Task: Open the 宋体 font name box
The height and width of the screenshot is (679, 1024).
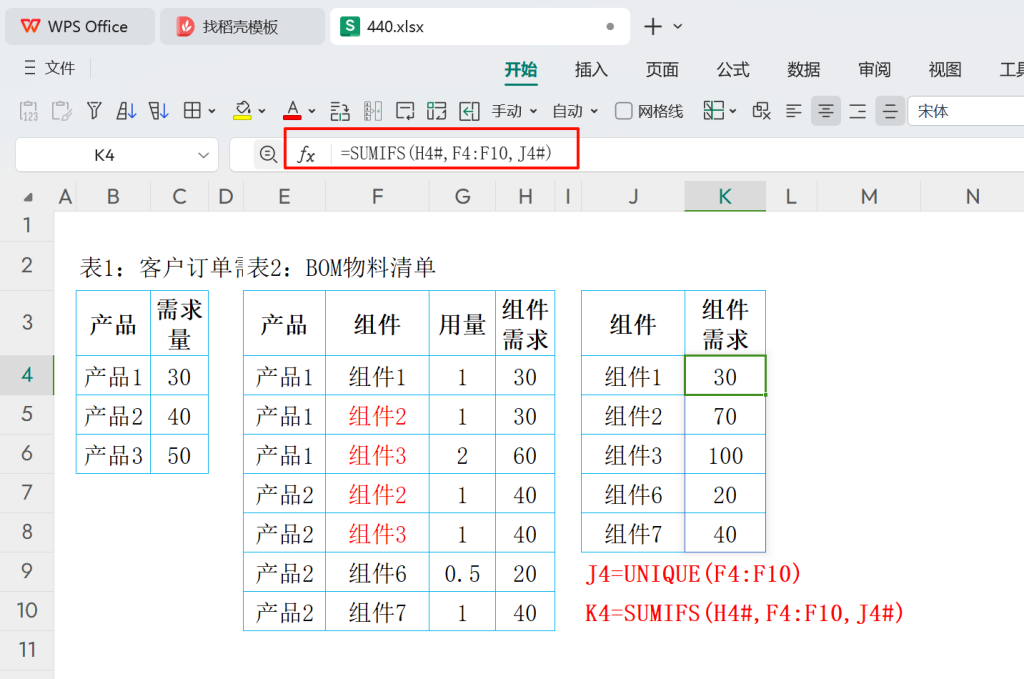Action: [x=966, y=111]
